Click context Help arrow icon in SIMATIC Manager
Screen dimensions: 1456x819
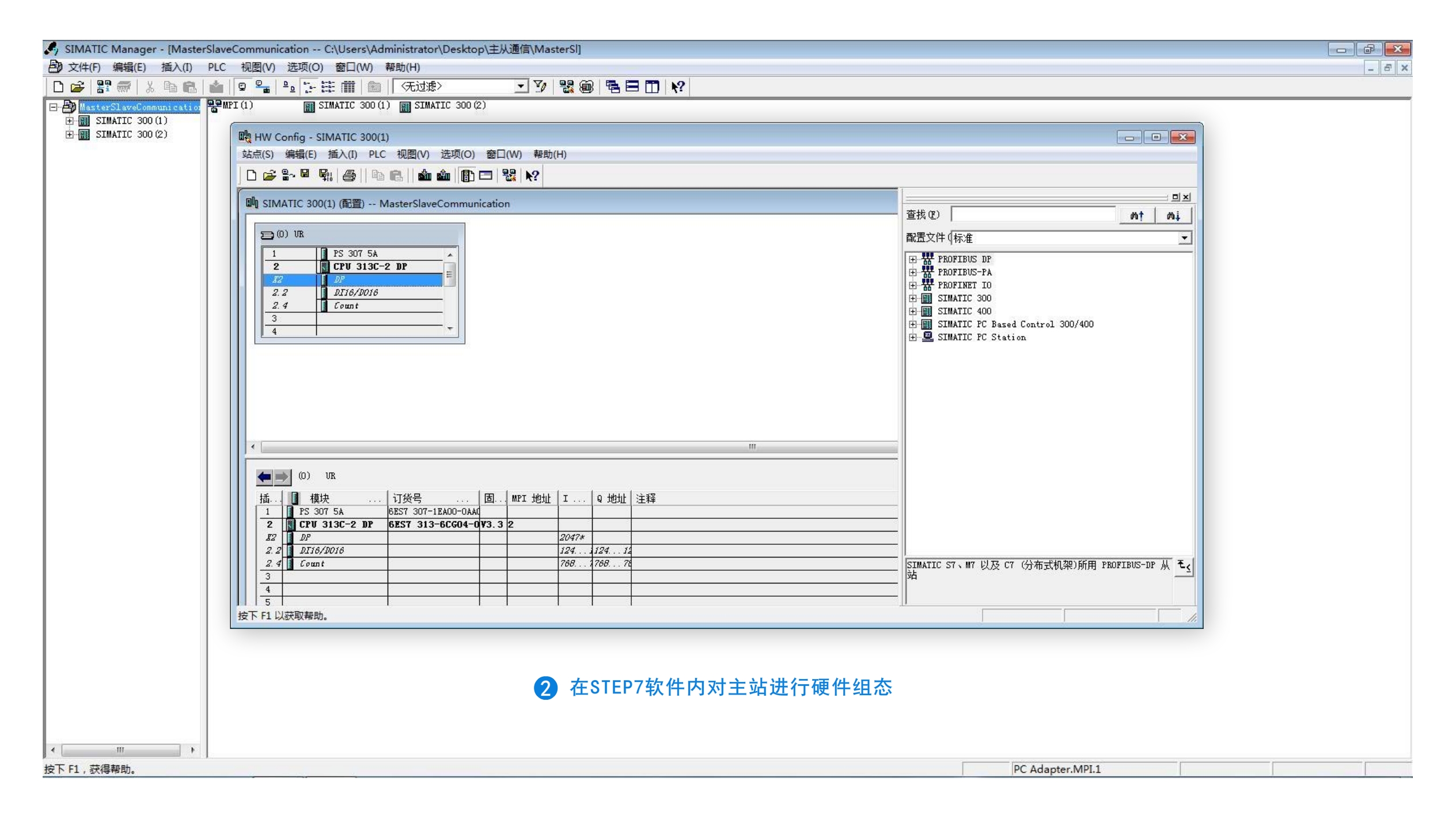(678, 87)
